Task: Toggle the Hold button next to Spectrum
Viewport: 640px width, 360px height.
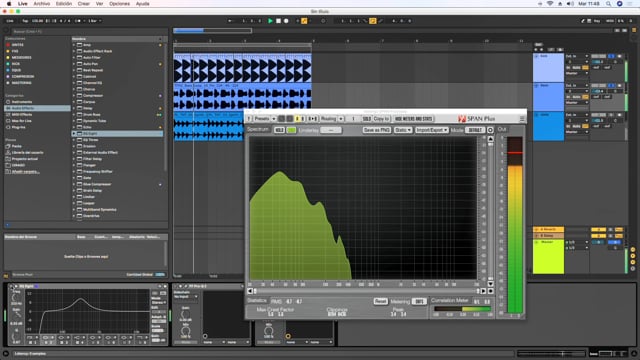Action: (279, 130)
